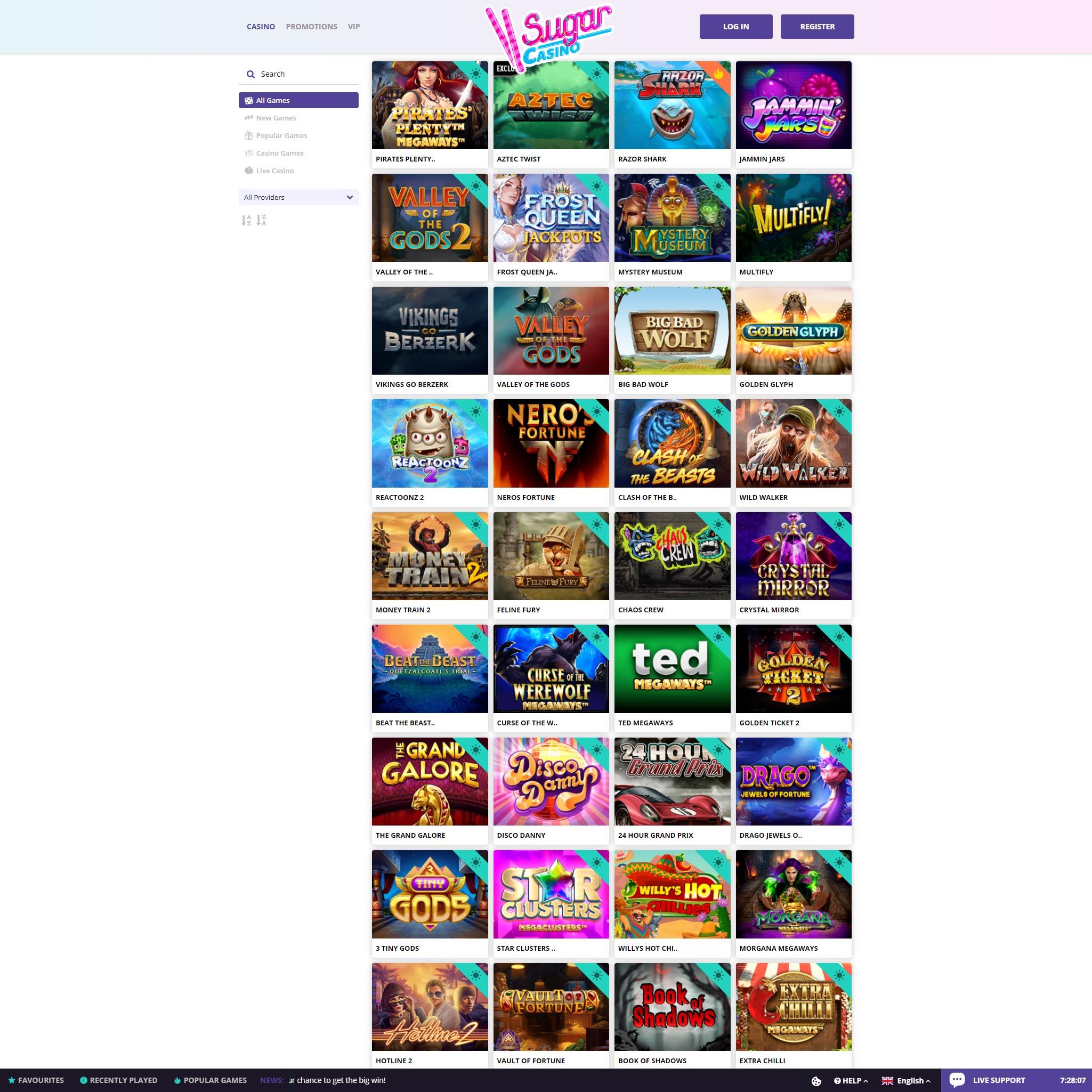Click the Register button
1092x1092 pixels.
click(x=818, y=27)
